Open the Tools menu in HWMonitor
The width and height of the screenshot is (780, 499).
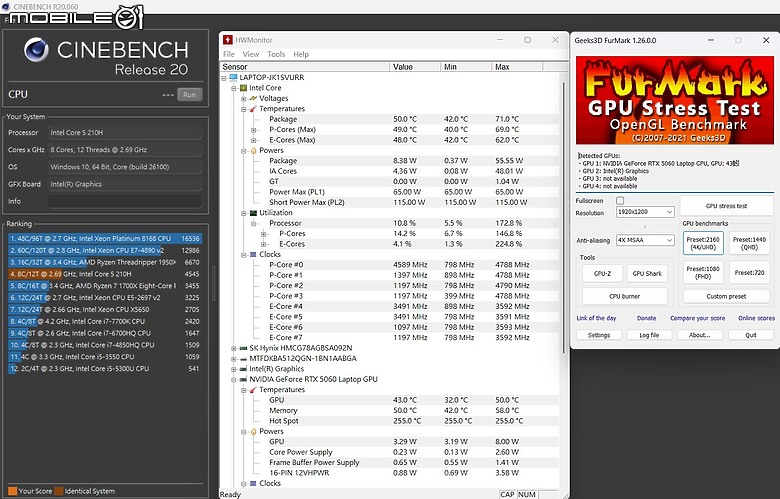(x=276, y=54)
